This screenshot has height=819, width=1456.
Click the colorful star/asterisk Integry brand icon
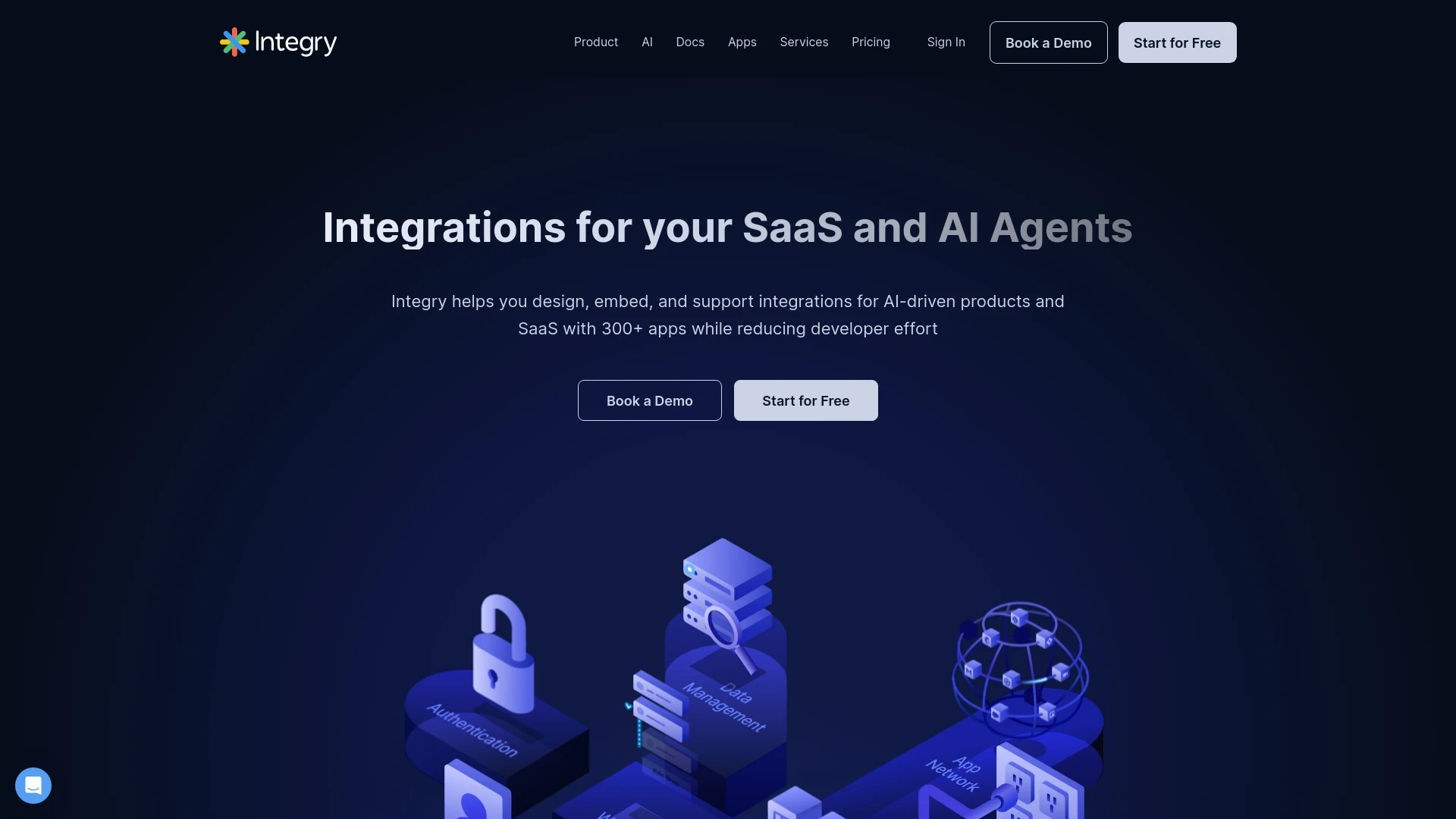point(233,41)
